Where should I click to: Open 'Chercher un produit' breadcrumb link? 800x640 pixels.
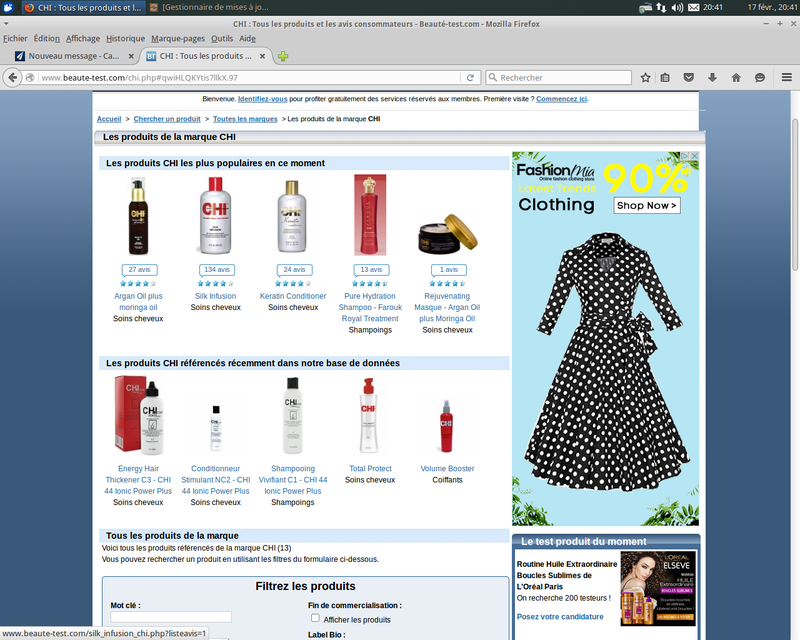point(167,119)
